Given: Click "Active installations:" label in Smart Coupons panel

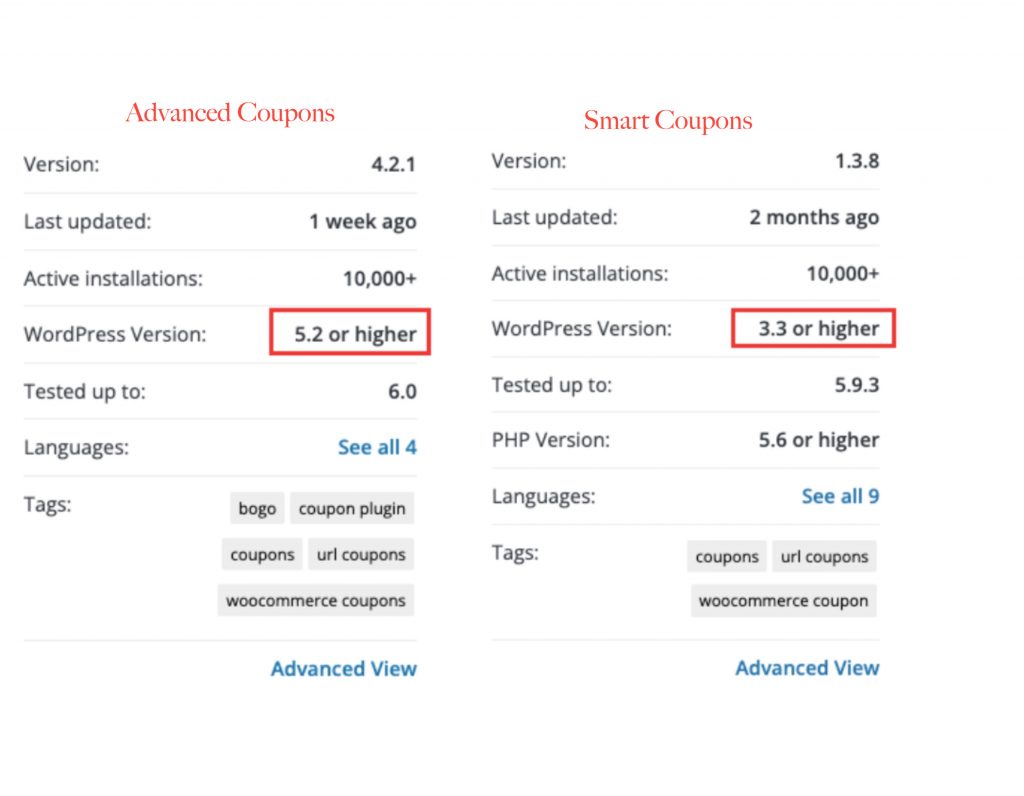Looking at the screenshot, I should pos(580,274).
